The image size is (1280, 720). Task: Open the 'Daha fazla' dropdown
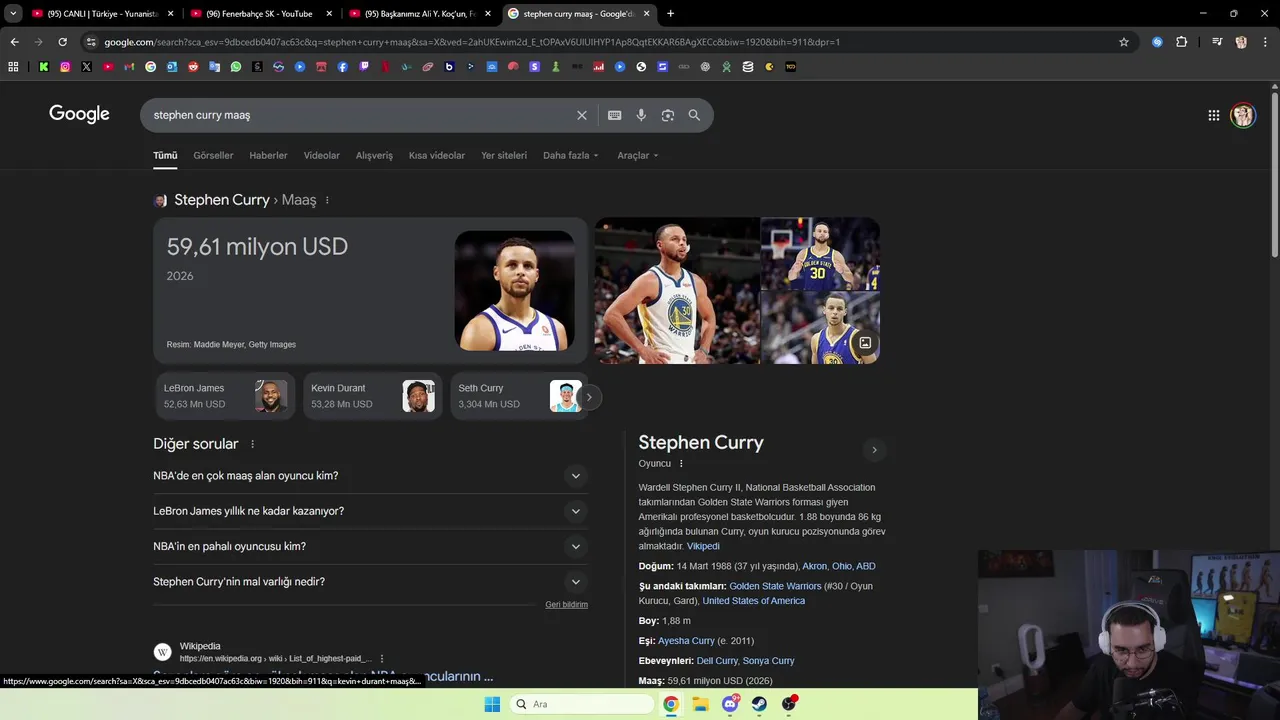tap(571, 155)
